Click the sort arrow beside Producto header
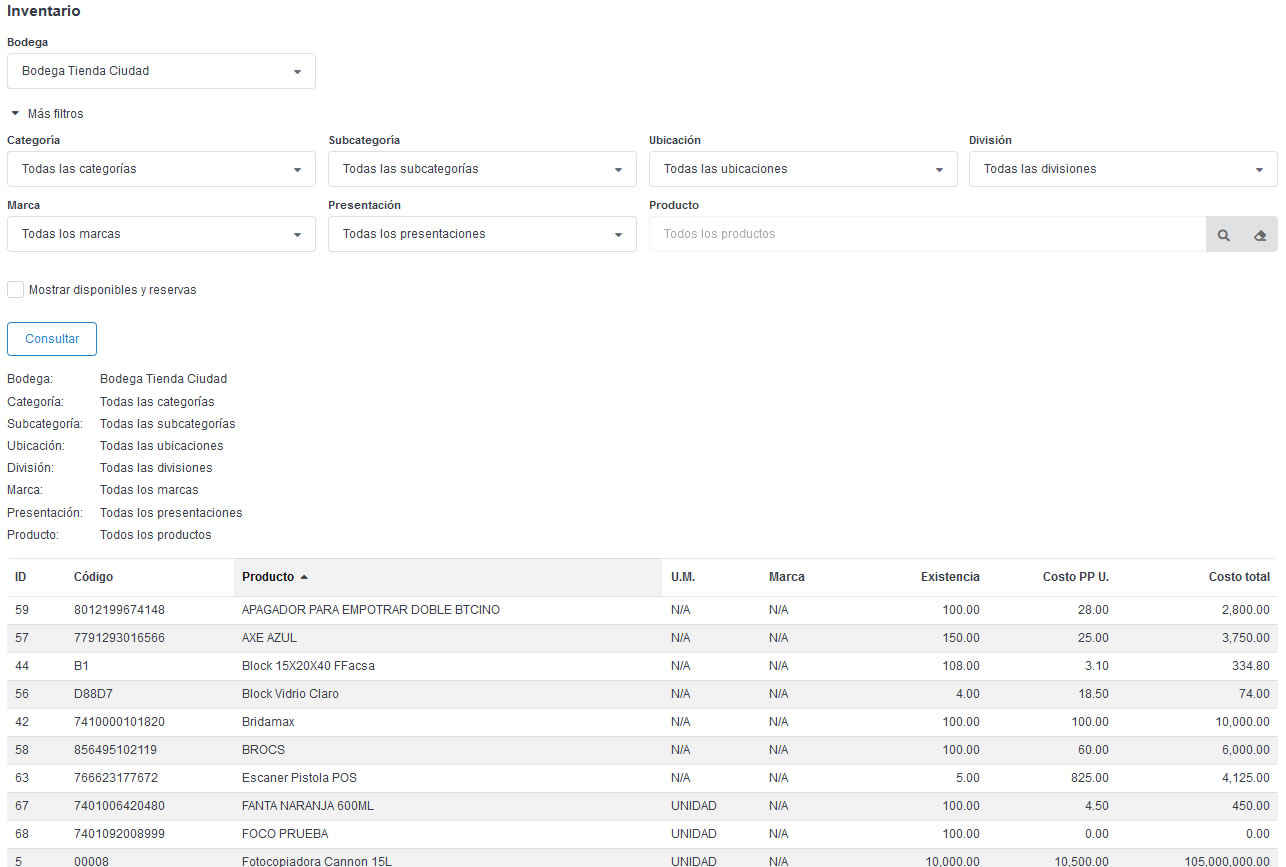 pos(304,577)
